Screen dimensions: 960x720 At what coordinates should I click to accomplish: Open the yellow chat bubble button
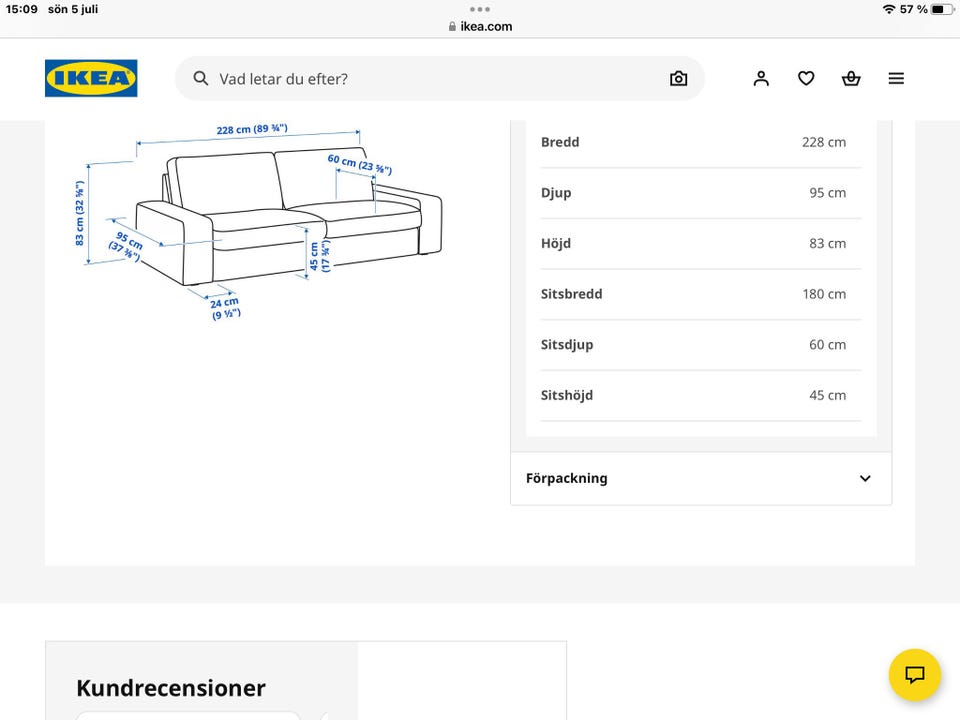915,675
